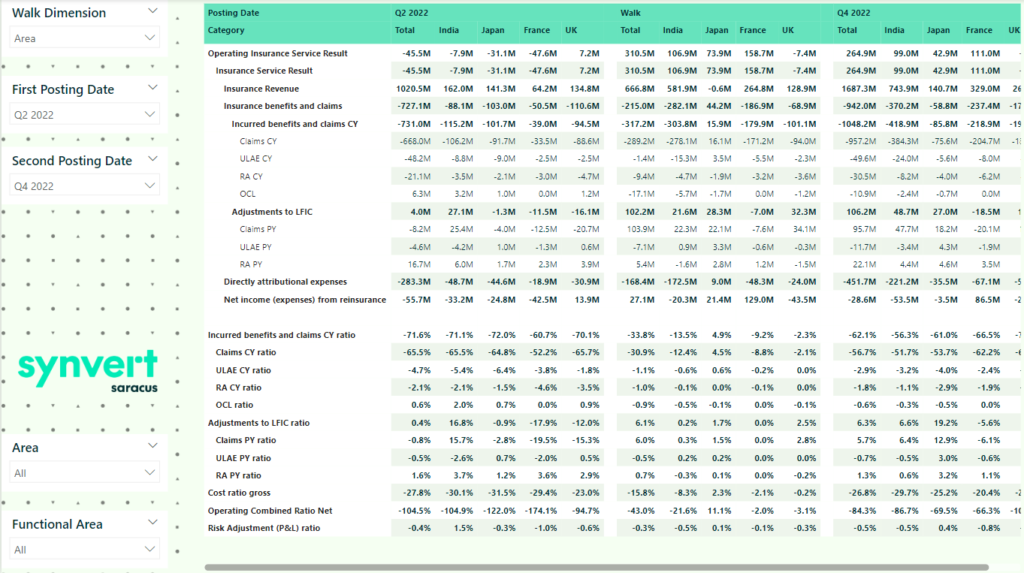Click the Operating Combined Ratio Net row
1024x573 pixels.
tap(268, 510)
